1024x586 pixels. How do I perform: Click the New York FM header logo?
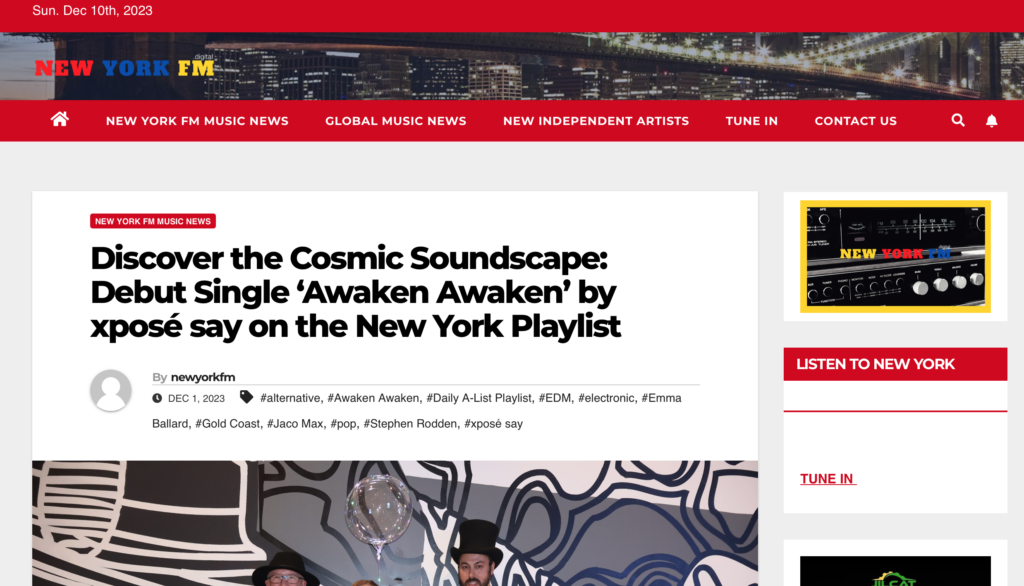pos(124,67)
